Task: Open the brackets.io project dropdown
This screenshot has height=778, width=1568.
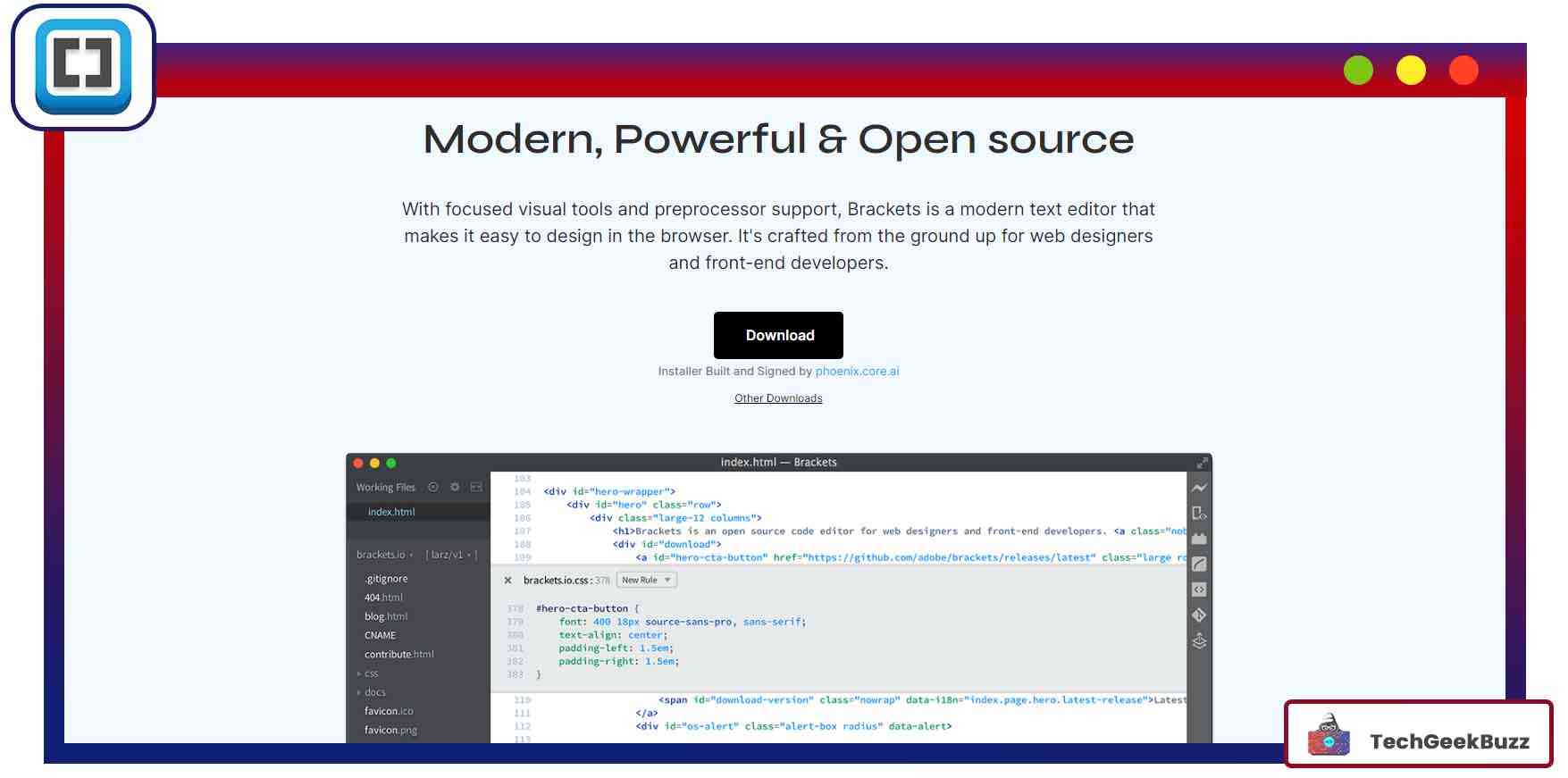Action: pos(384,555)
